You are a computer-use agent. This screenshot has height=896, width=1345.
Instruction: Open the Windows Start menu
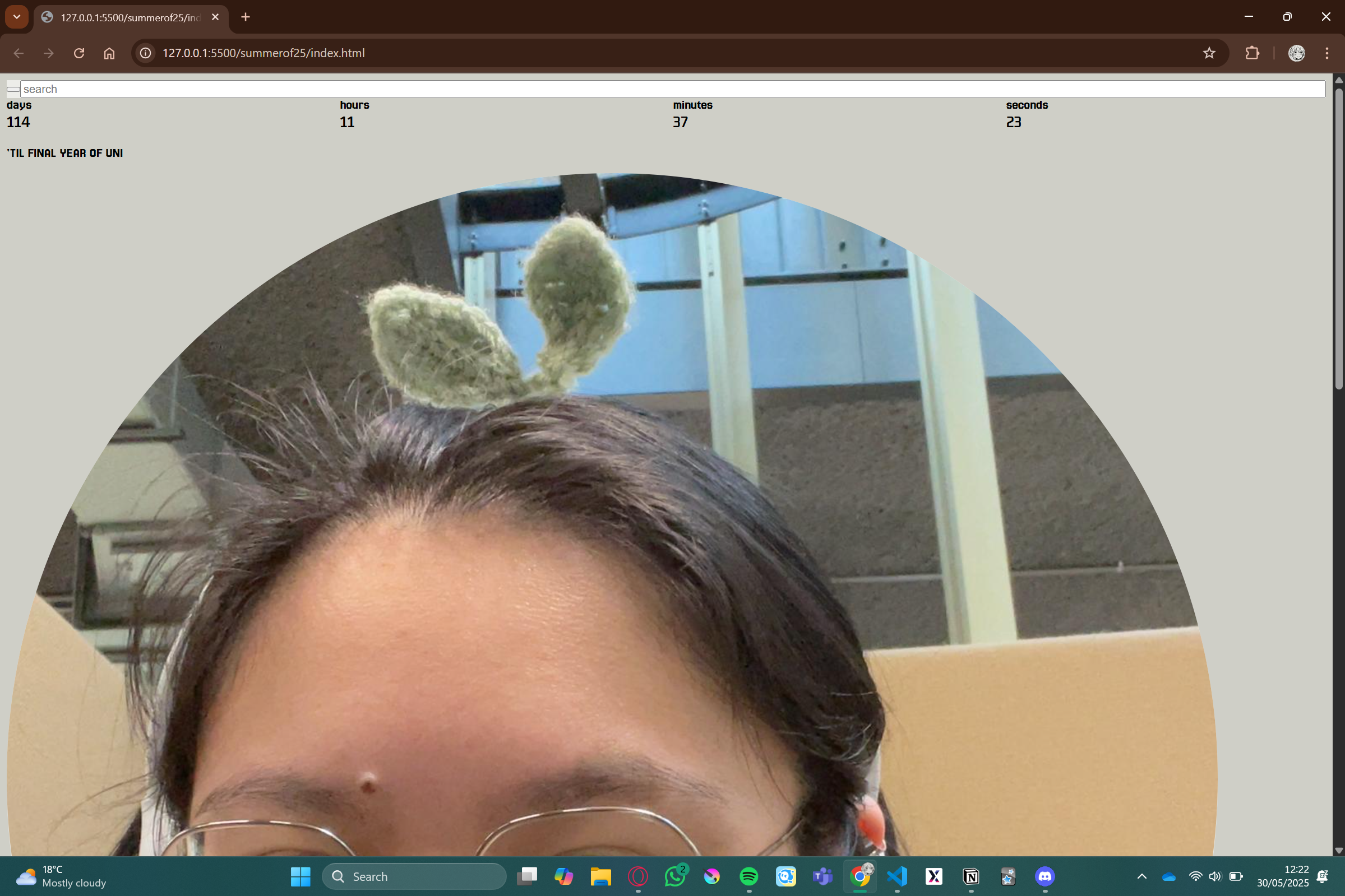pyautogui.click(x=300, y=876)
